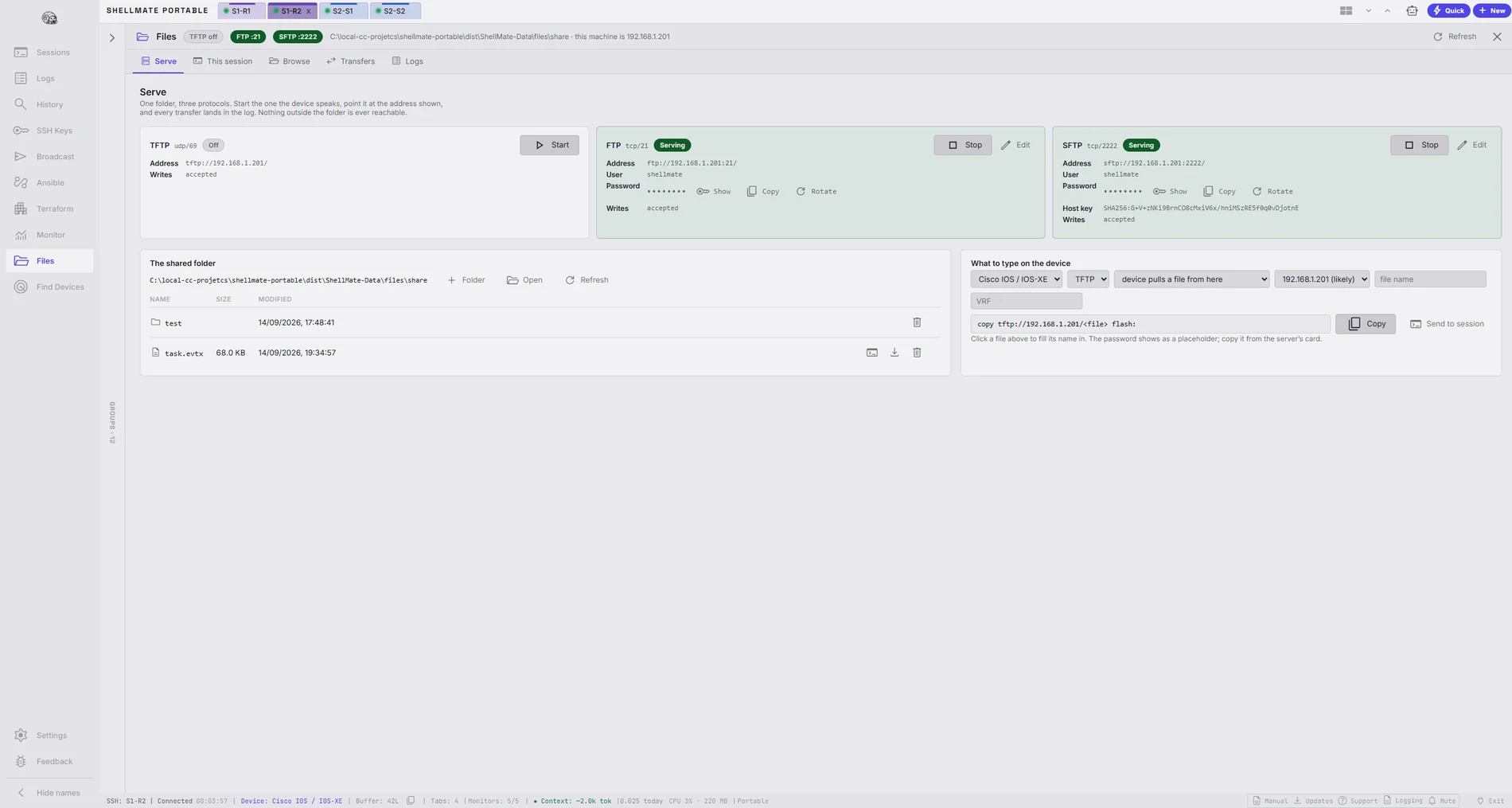Click the SFTP :2222 status pill
This screenshot has height=808, width=1512.
298,37
